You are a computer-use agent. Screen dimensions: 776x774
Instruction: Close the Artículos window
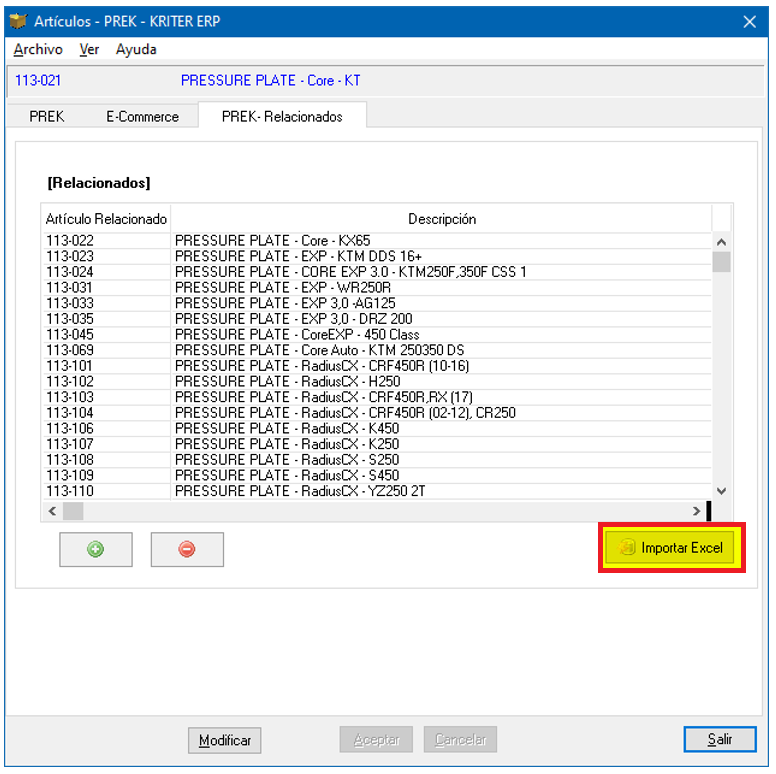tap(749, 21)
